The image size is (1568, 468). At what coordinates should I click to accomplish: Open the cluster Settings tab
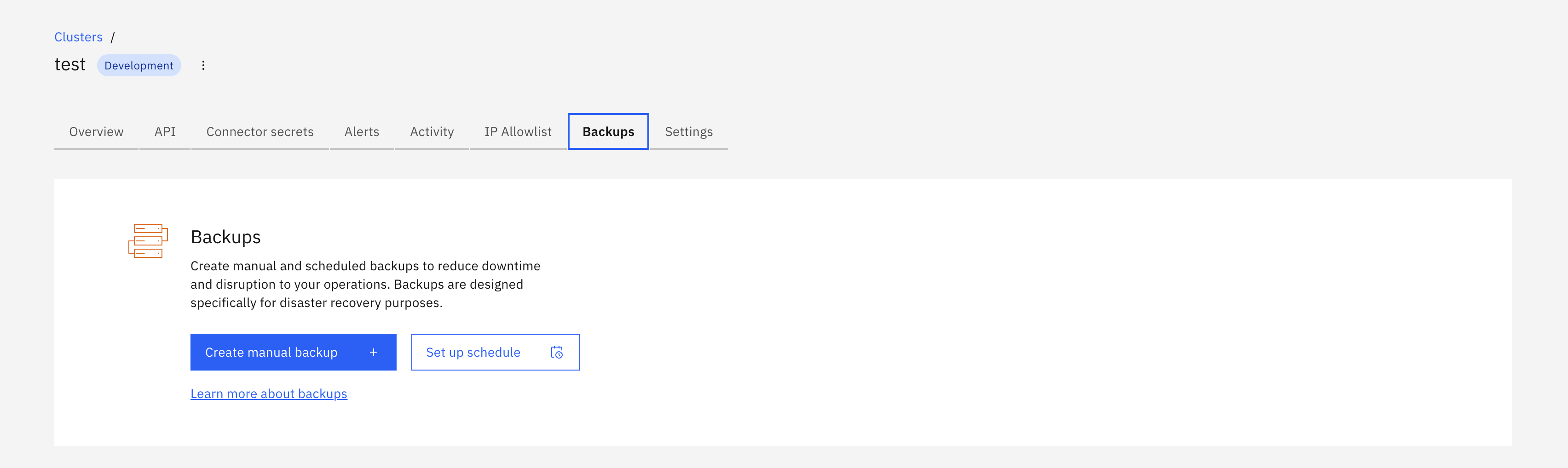pos(688,131)
